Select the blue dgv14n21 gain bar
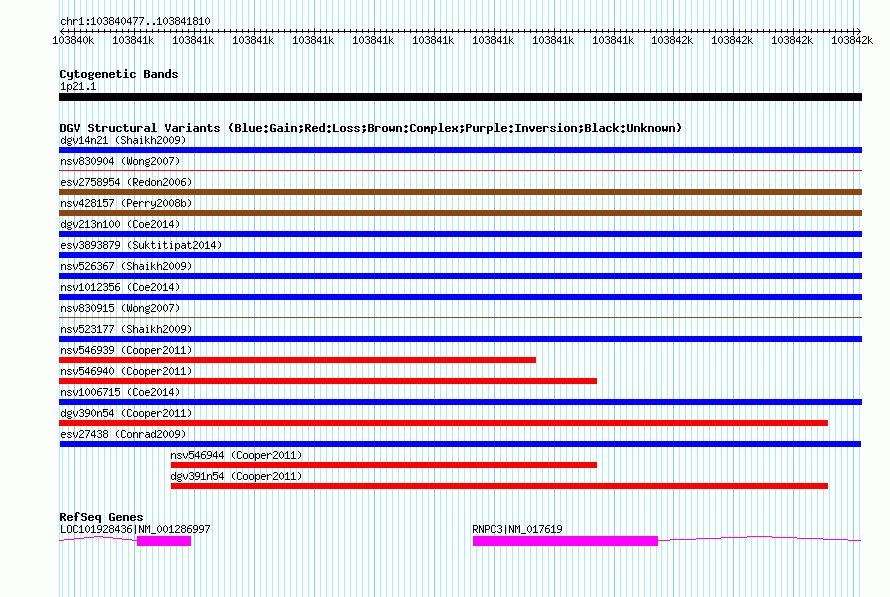The height and width of the screenshot is (597, 890). click(460, 150)
